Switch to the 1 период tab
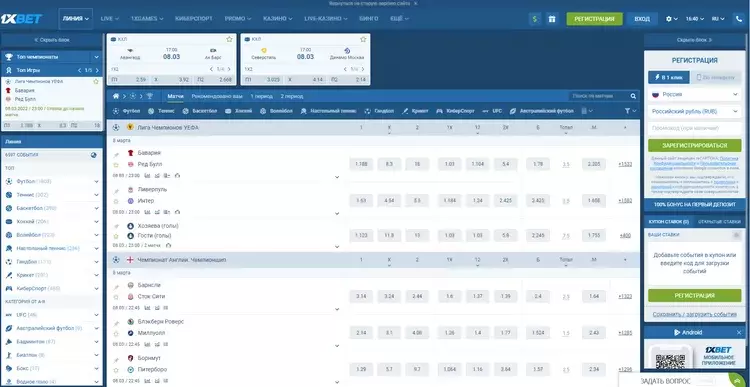The height and width of the screenshot is (387, 750). point(261,96)
